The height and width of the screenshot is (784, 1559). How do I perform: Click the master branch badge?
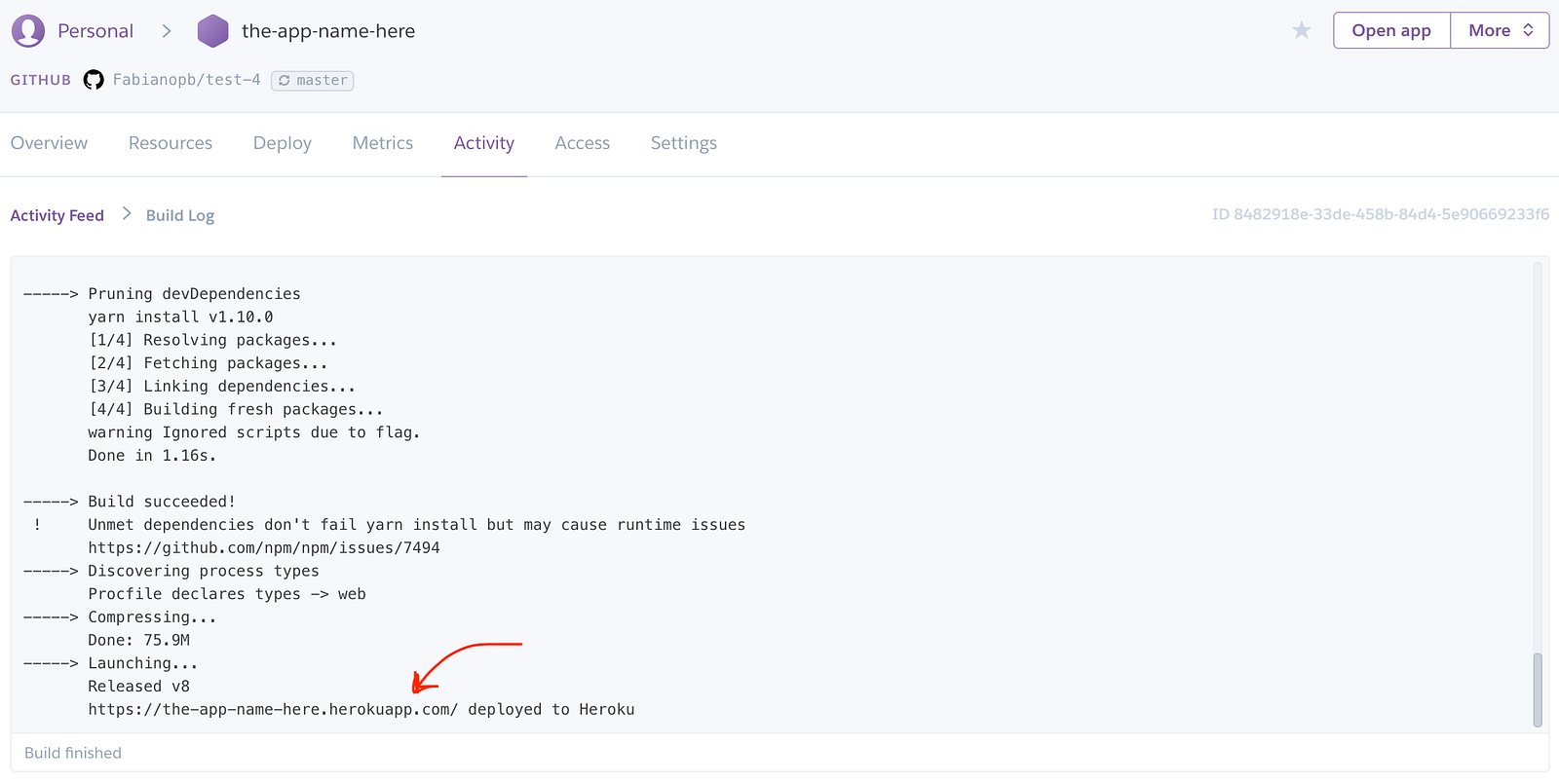(x=312, y=81)
